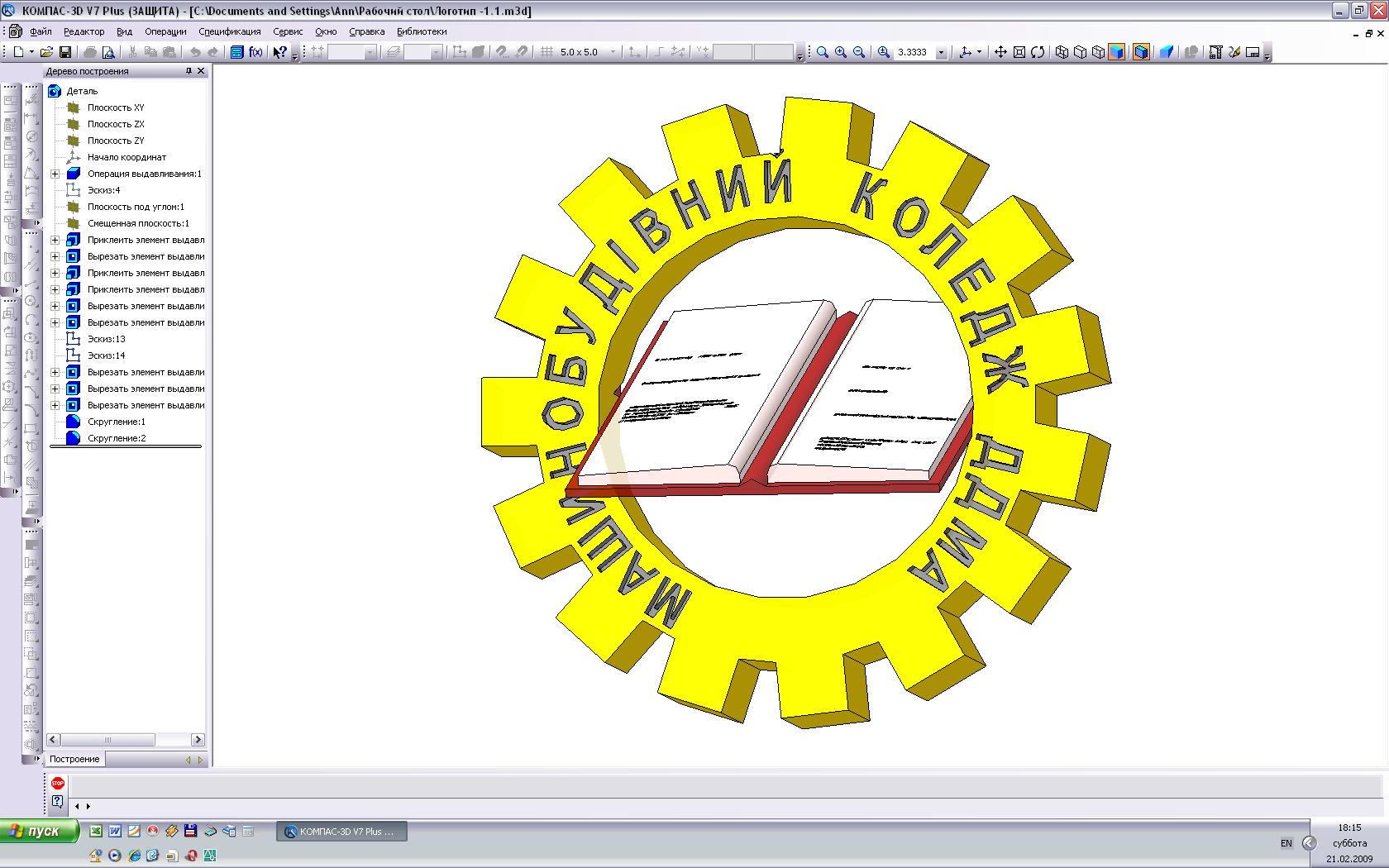Toggle perspective projection view
1389x868 pixels.
1167,52
